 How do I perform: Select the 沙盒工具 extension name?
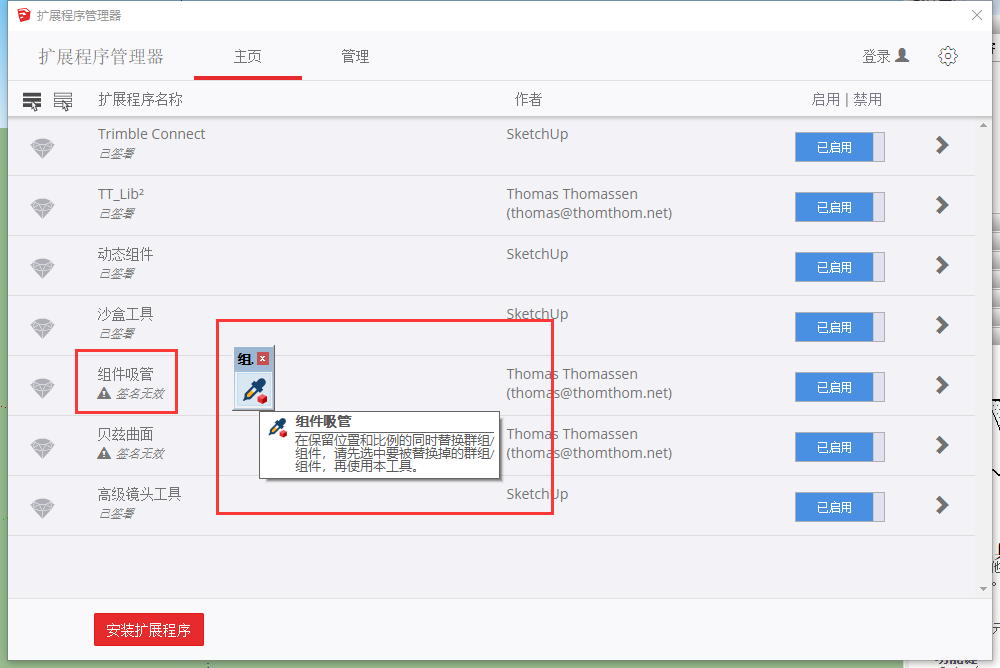125,314
